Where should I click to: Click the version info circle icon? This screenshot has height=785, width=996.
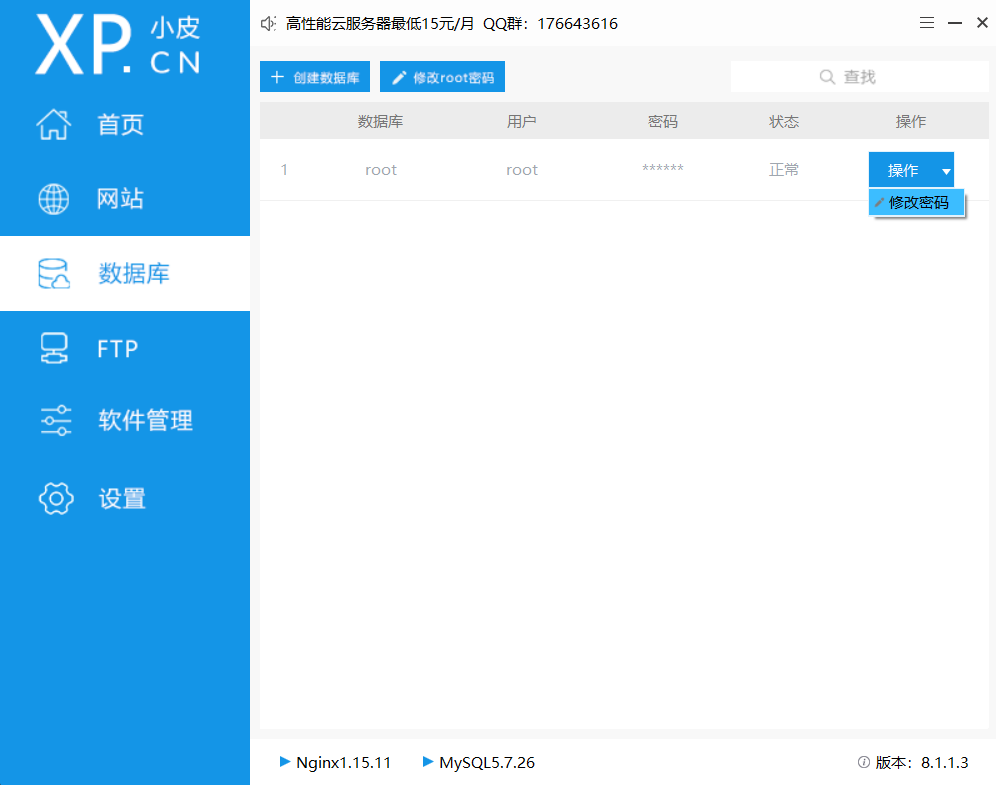tap(862, 762)
